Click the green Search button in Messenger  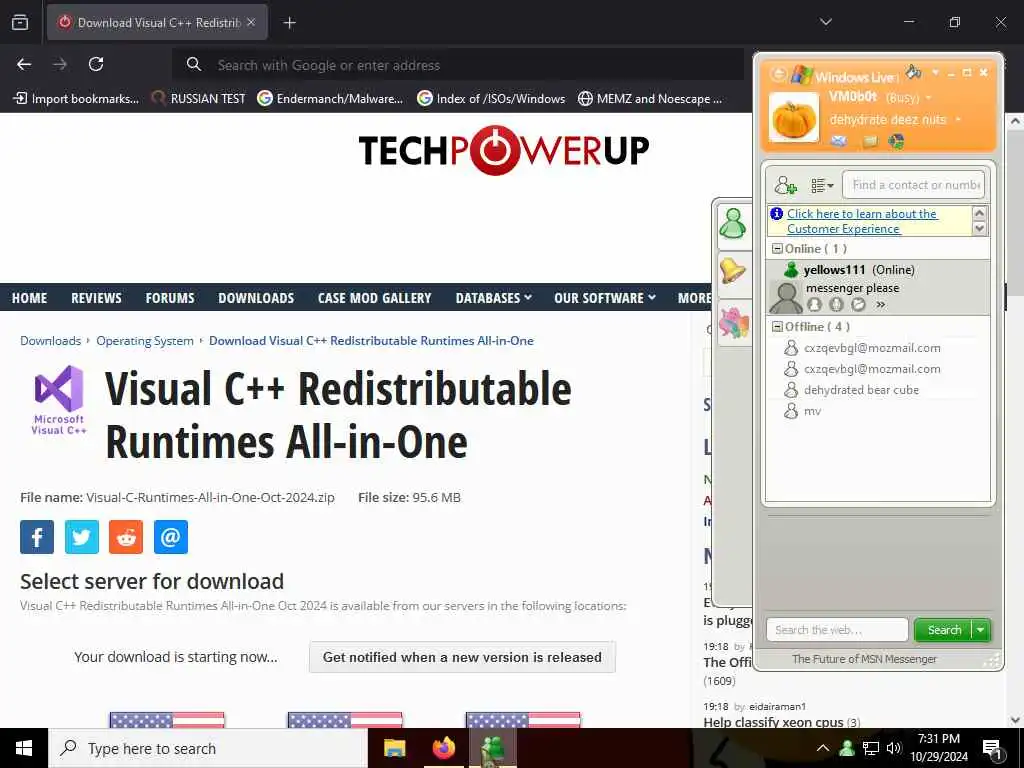click(944, 630)
